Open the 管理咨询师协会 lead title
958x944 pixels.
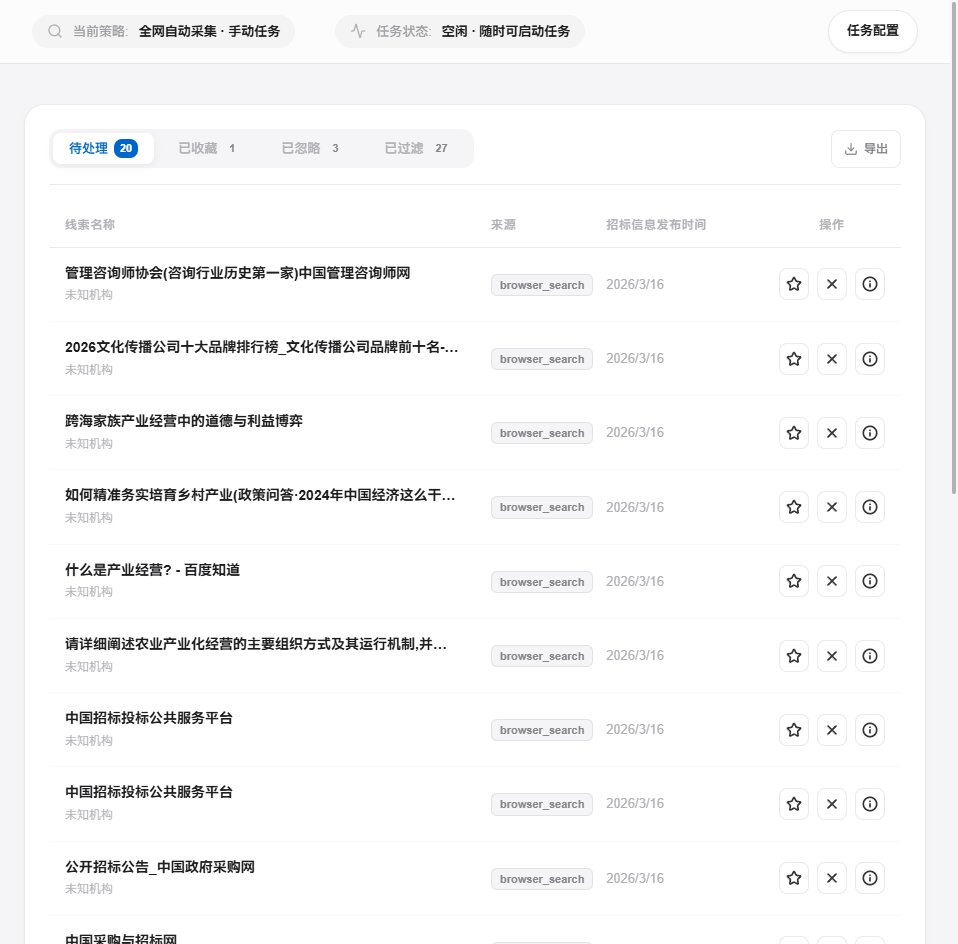point(237,273)
